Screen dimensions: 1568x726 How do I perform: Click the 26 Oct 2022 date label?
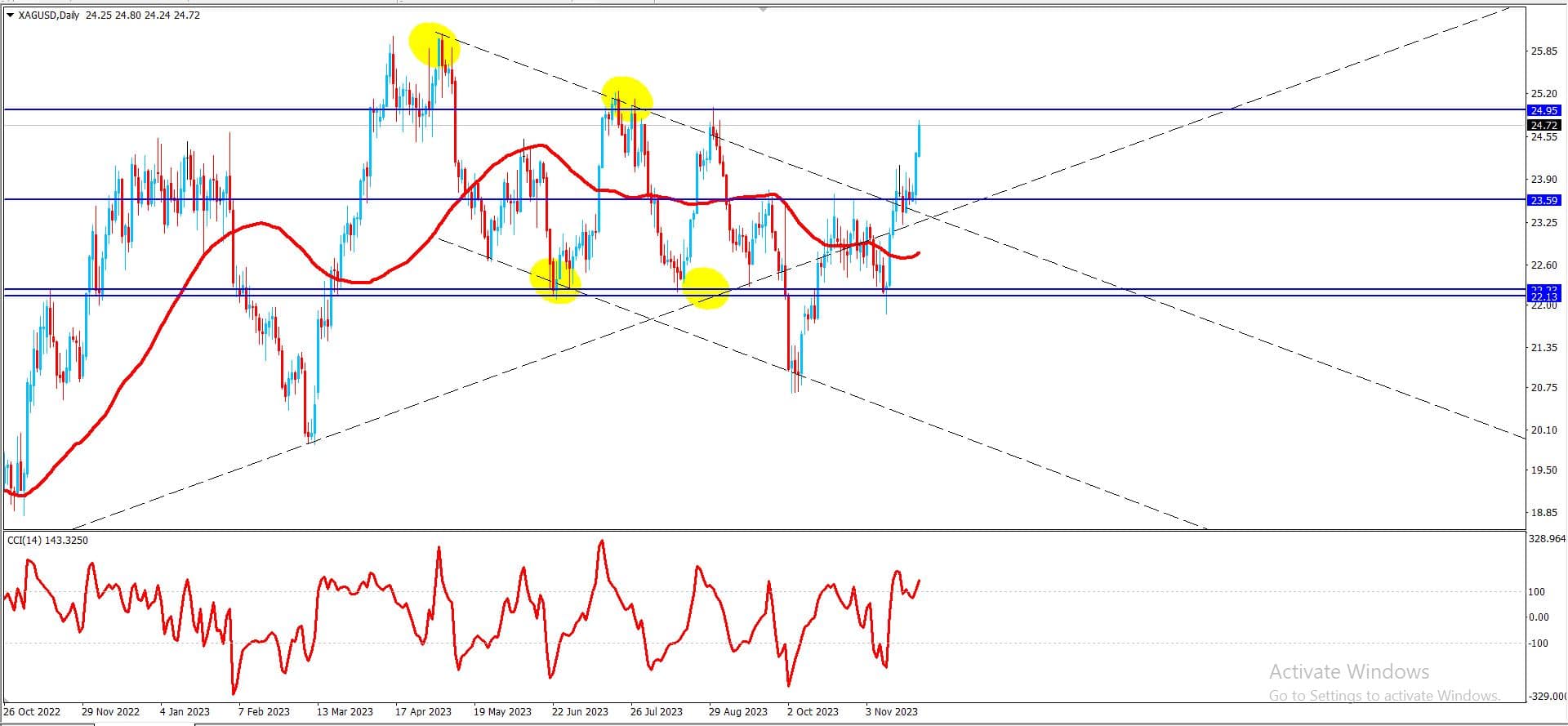pyautogui.click(x=33, y=711)
